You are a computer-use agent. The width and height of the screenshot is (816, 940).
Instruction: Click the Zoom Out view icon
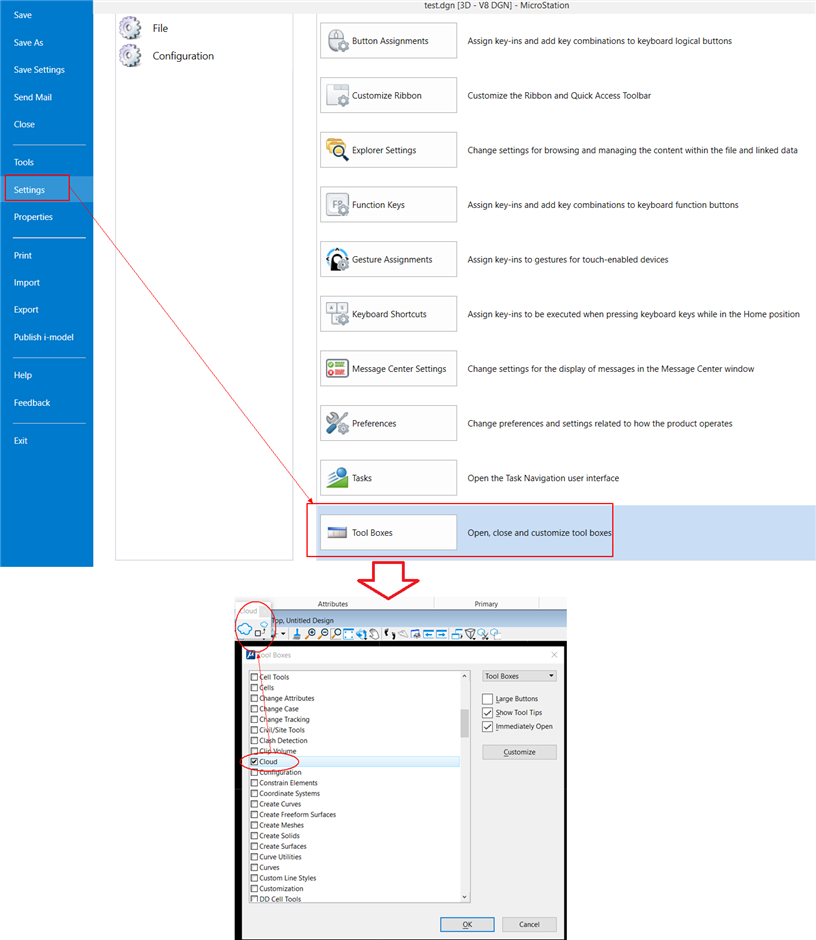coord(324,634)
